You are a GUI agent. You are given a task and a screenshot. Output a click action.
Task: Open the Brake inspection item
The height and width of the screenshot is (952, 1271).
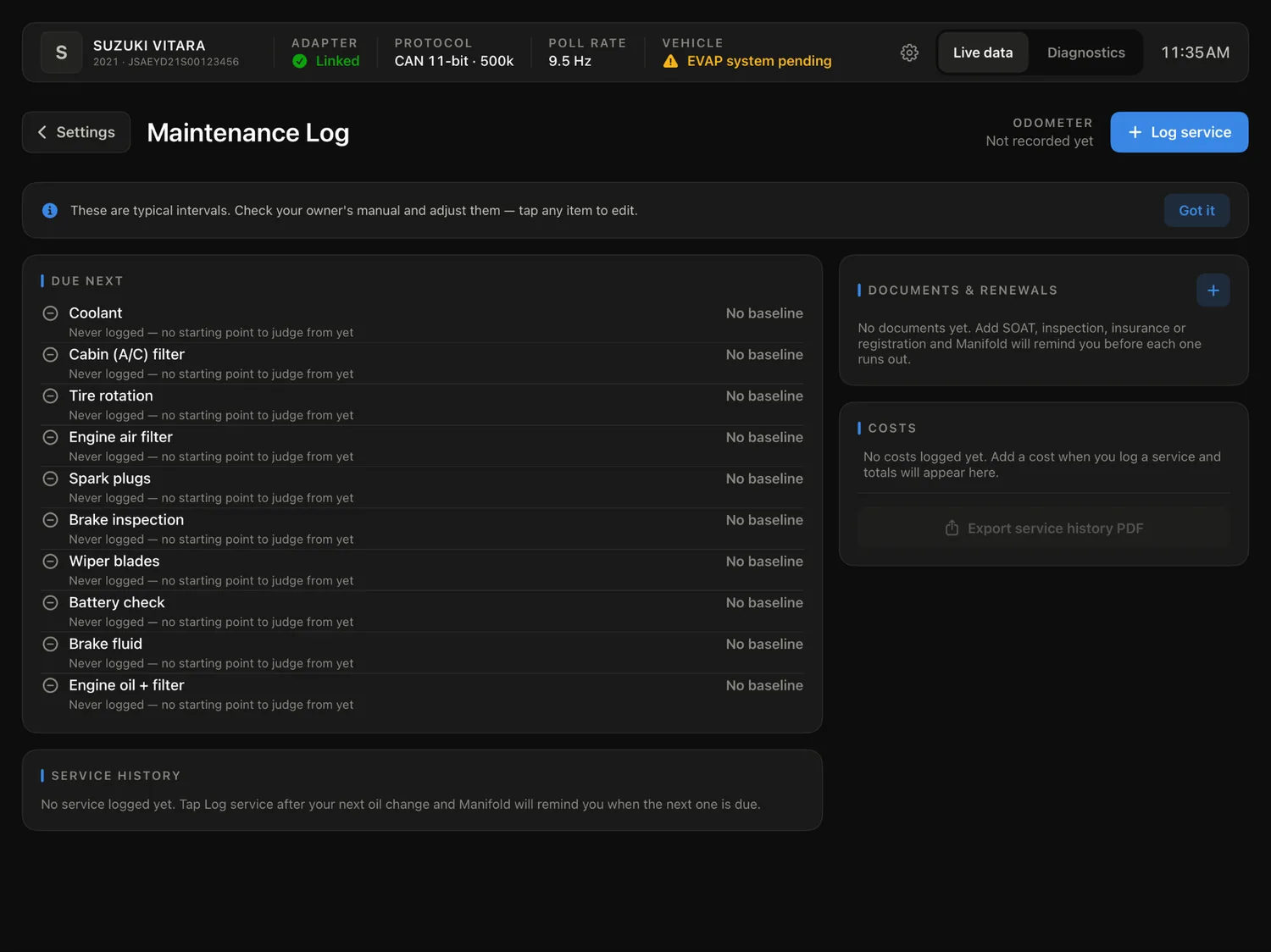pos(423,529)
